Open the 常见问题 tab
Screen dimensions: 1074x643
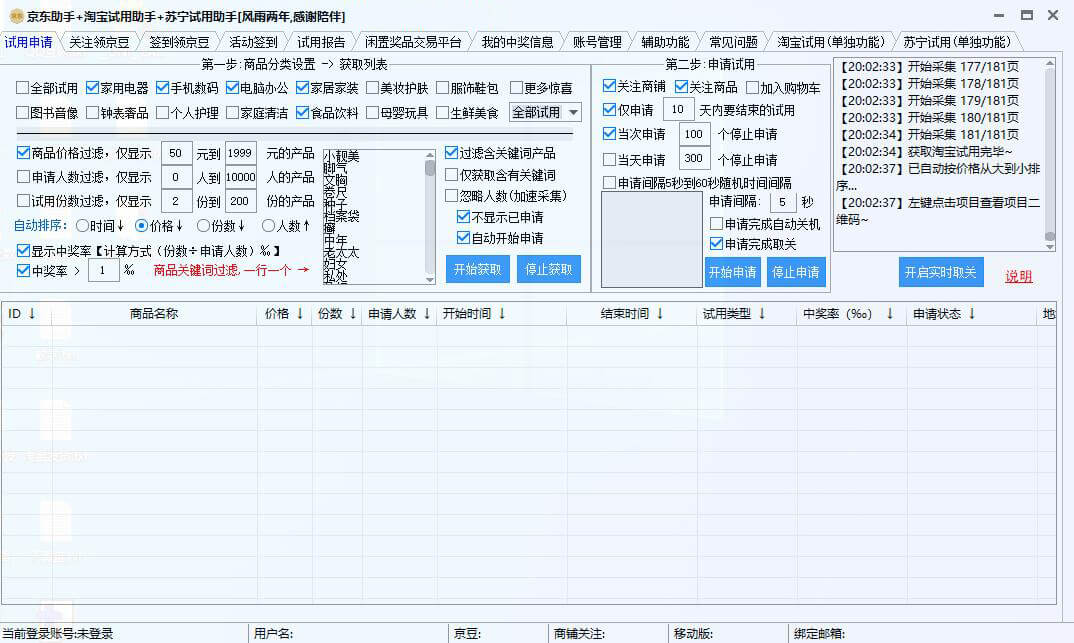pos(733,42)
